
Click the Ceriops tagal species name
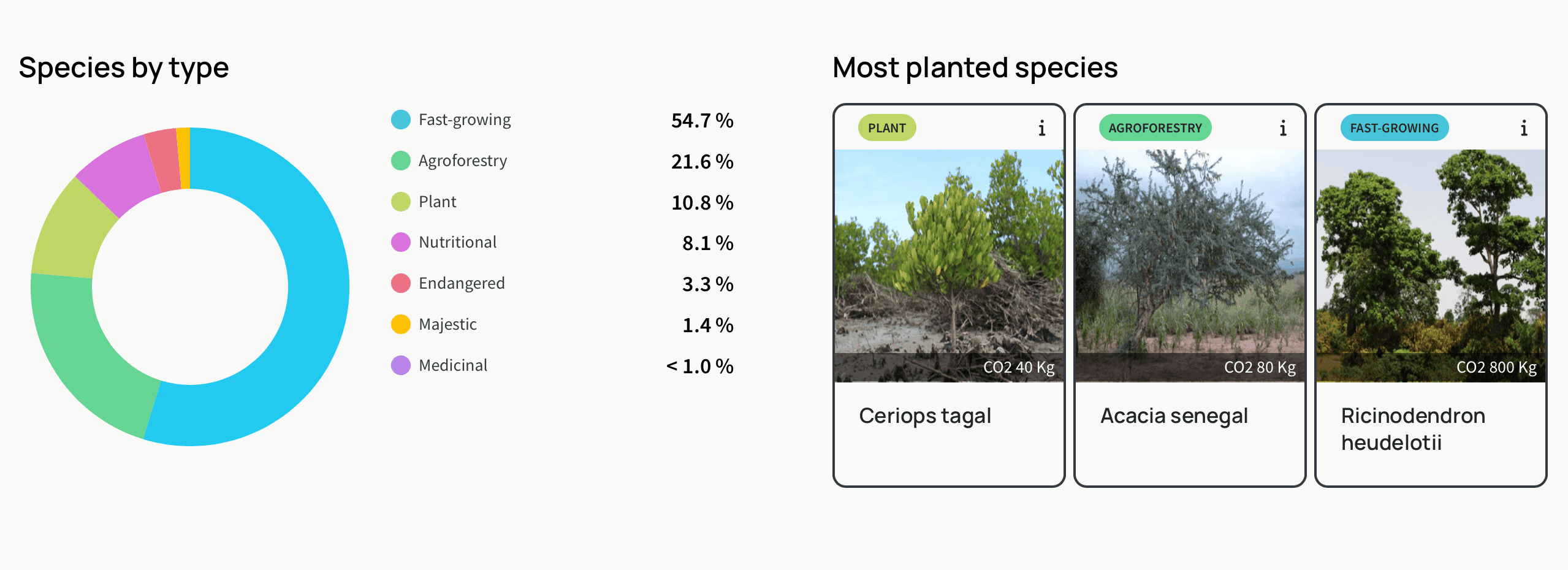[925, 416]
